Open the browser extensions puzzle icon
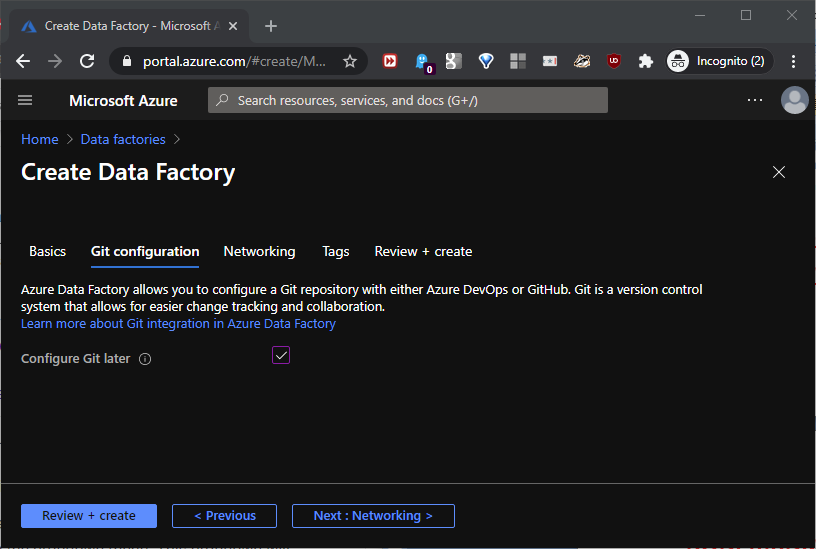This screenshot has width=816, height=549. [x=645, y=61]
